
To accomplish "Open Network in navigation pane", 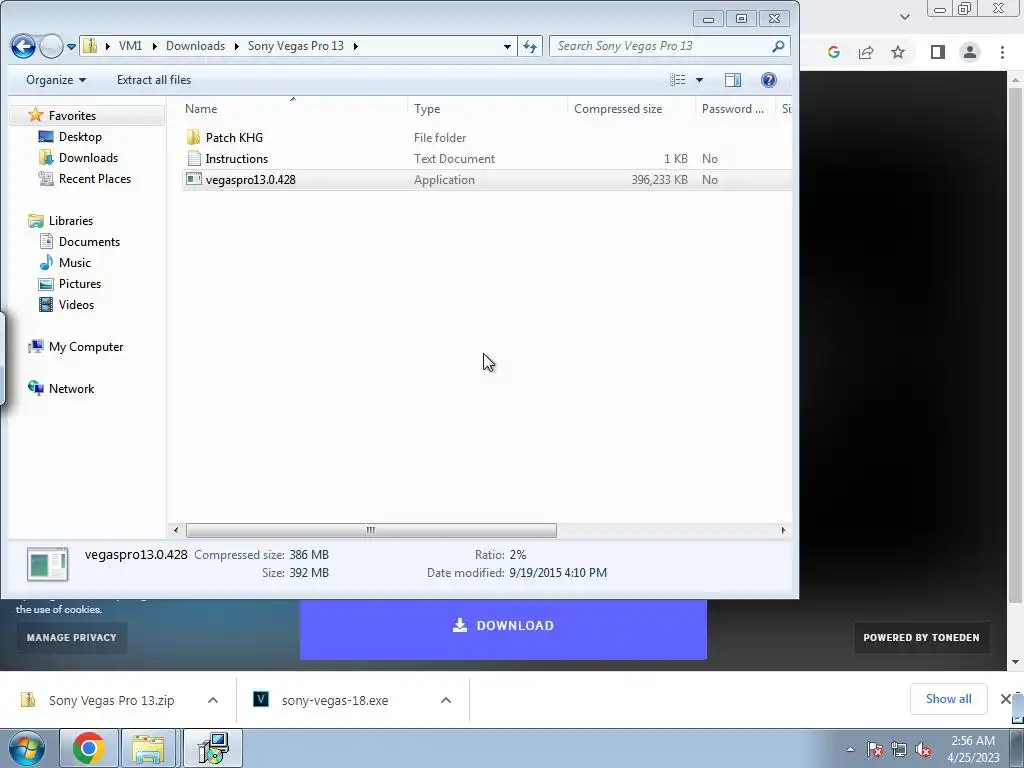I will pos(71,389).
